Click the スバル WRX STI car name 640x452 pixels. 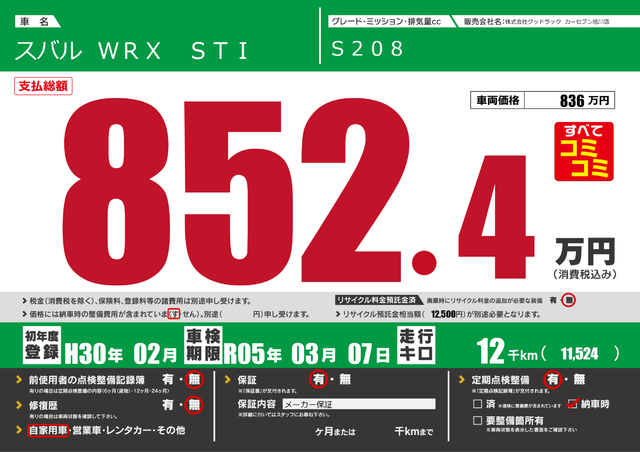tap(130, 50)
